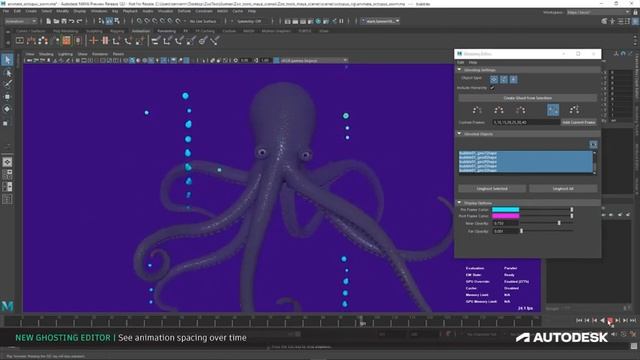Activate the Scale tool in toolbox
This screenshot has width=640, height=360.
click(x=6, y=123)
